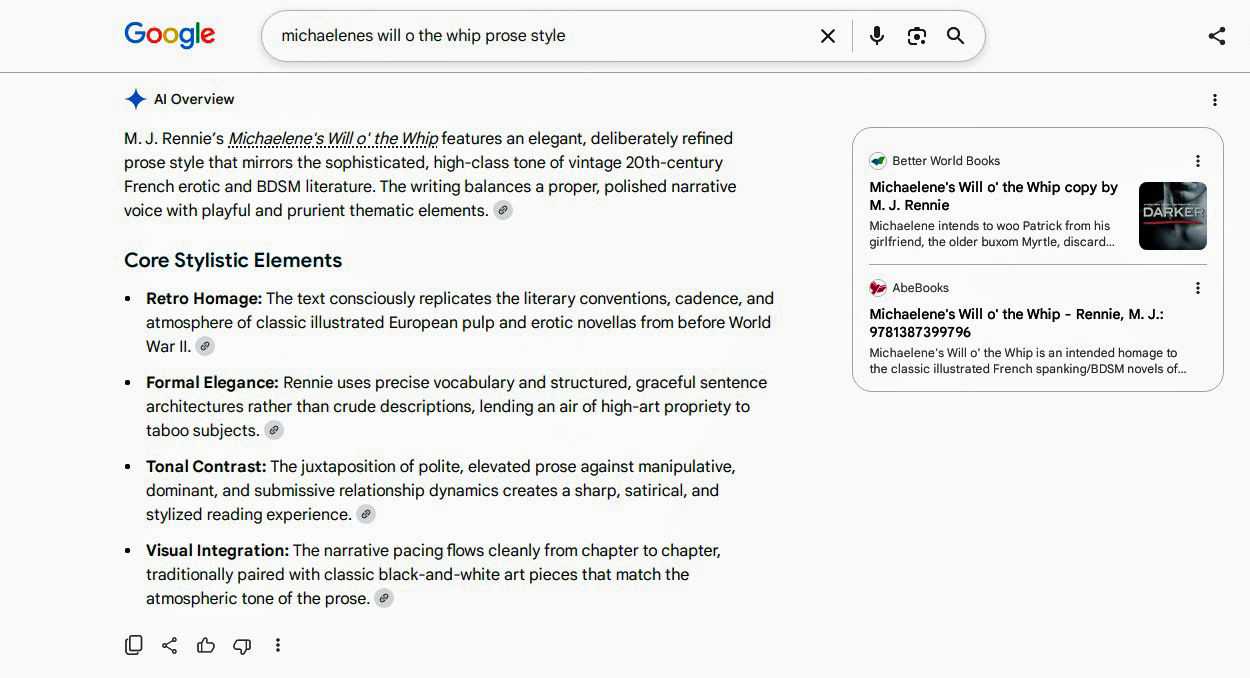Open source link icon after Visual Integration
This screenshot has height=678, width=1250.
(x=384, y=598)
